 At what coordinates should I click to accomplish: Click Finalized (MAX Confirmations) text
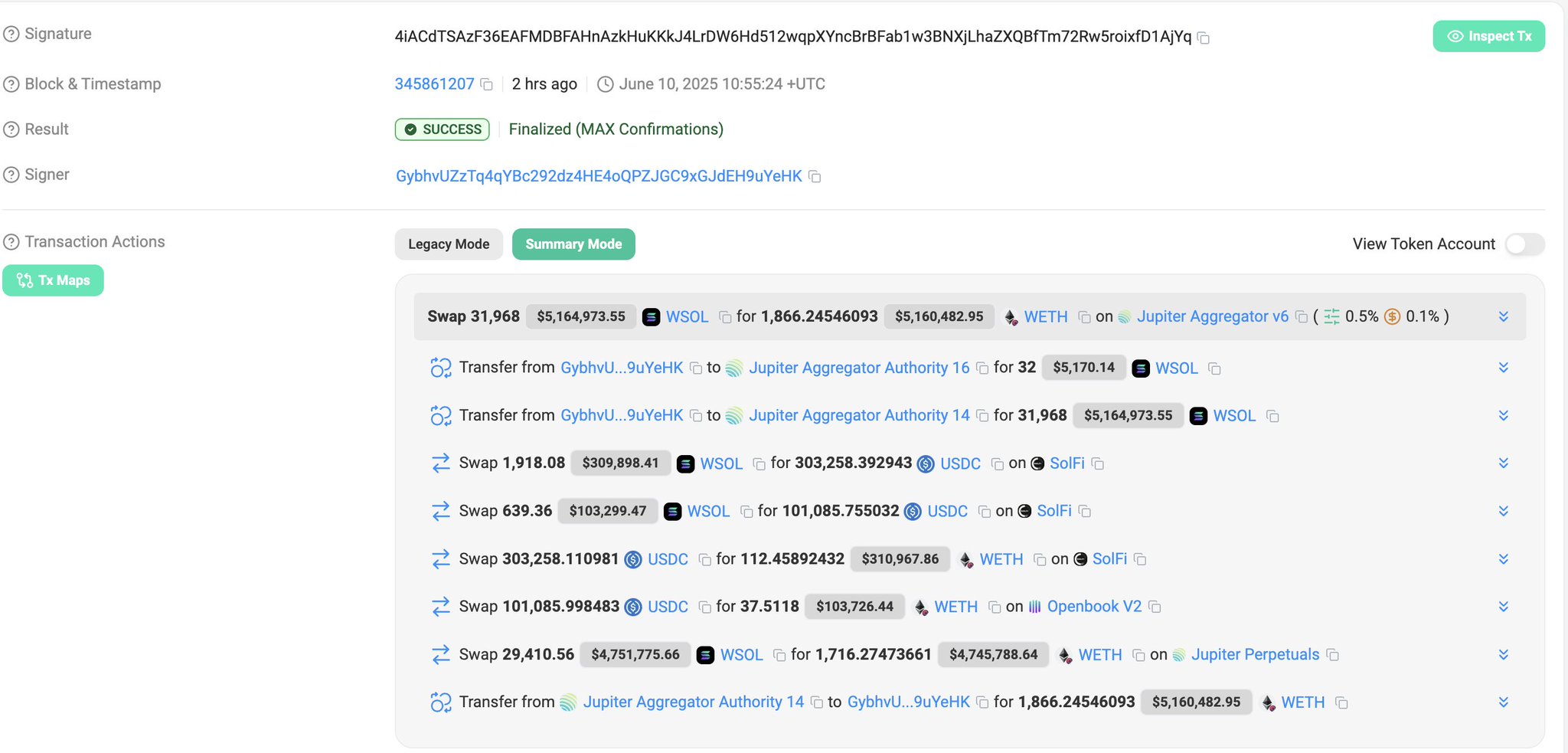[616, 129]
